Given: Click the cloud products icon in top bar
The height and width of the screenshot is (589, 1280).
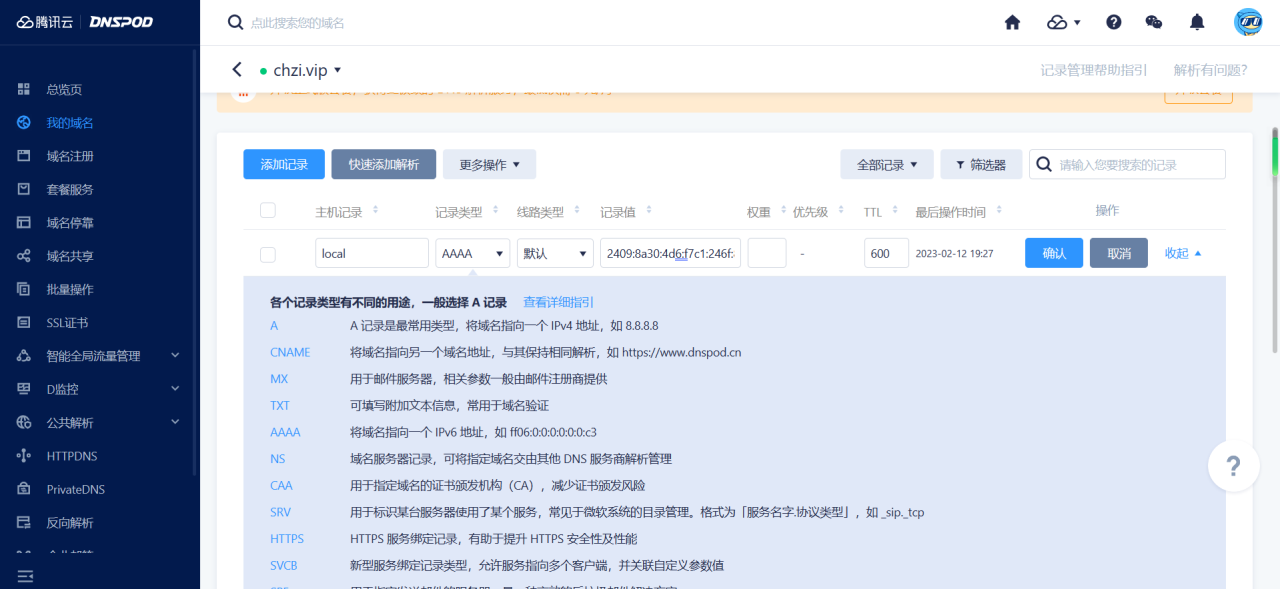Looking at the screenshot, I should (1057, 21).
